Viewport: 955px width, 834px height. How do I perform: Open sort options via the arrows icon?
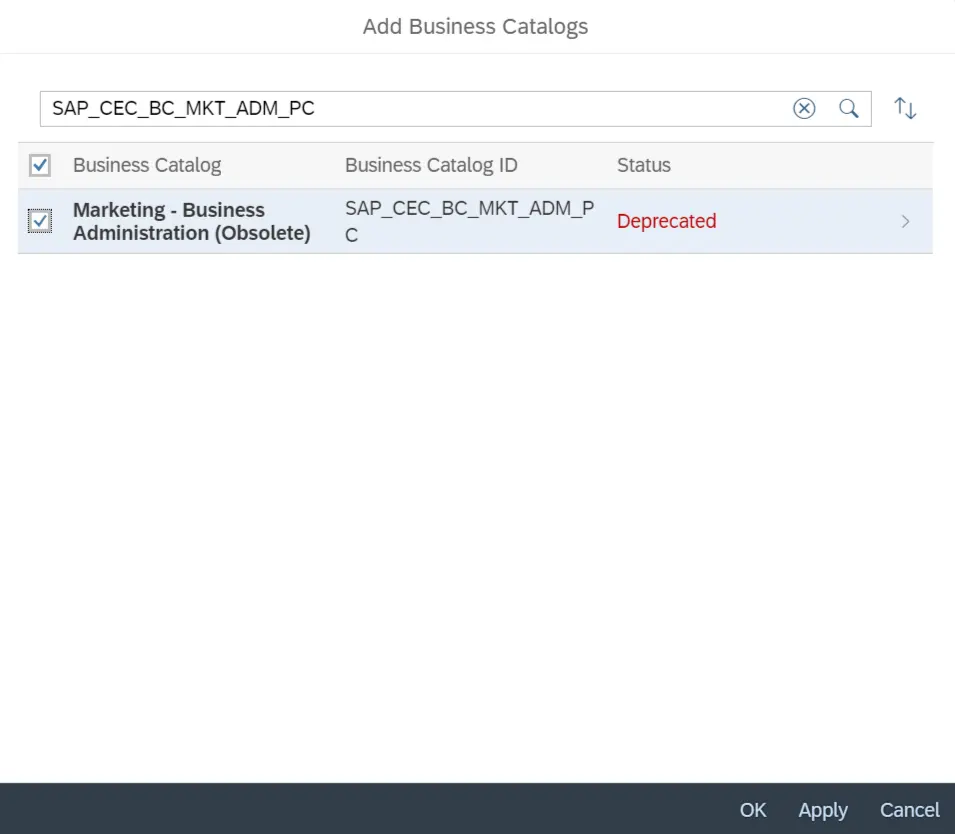pos(905,108)
